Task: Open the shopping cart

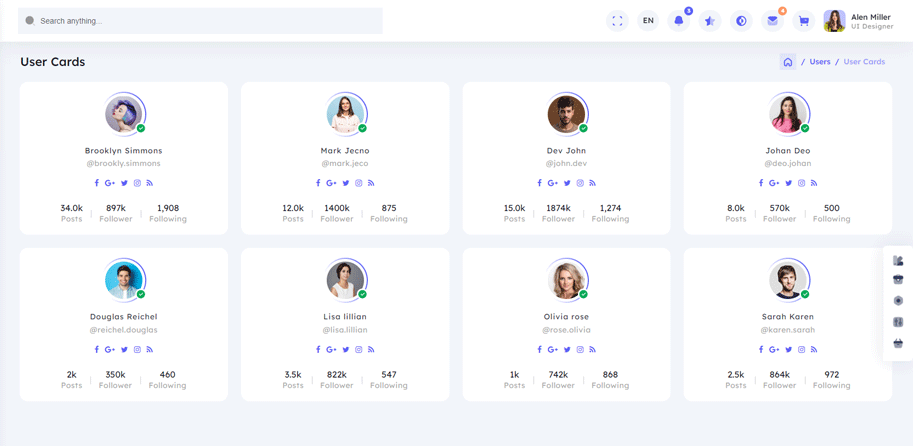Action: pos(803,21)
